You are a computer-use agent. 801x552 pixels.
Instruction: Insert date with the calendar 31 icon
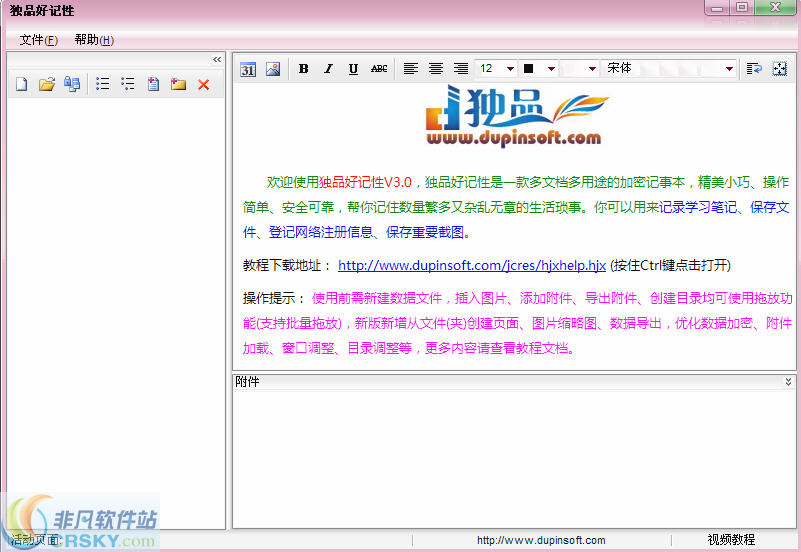(x=248, y=69)
